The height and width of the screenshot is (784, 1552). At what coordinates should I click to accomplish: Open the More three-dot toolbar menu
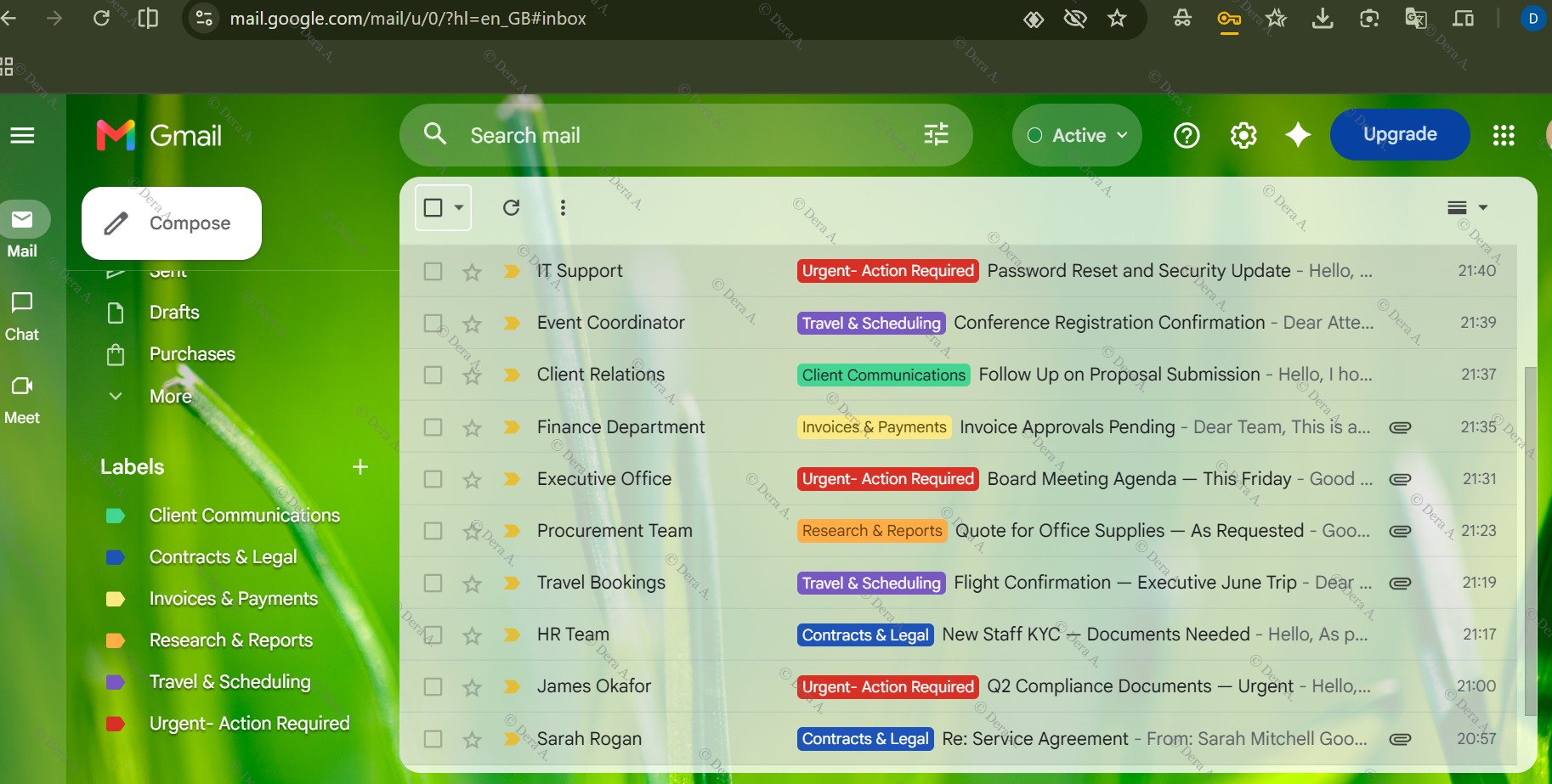tap(563, 207)
